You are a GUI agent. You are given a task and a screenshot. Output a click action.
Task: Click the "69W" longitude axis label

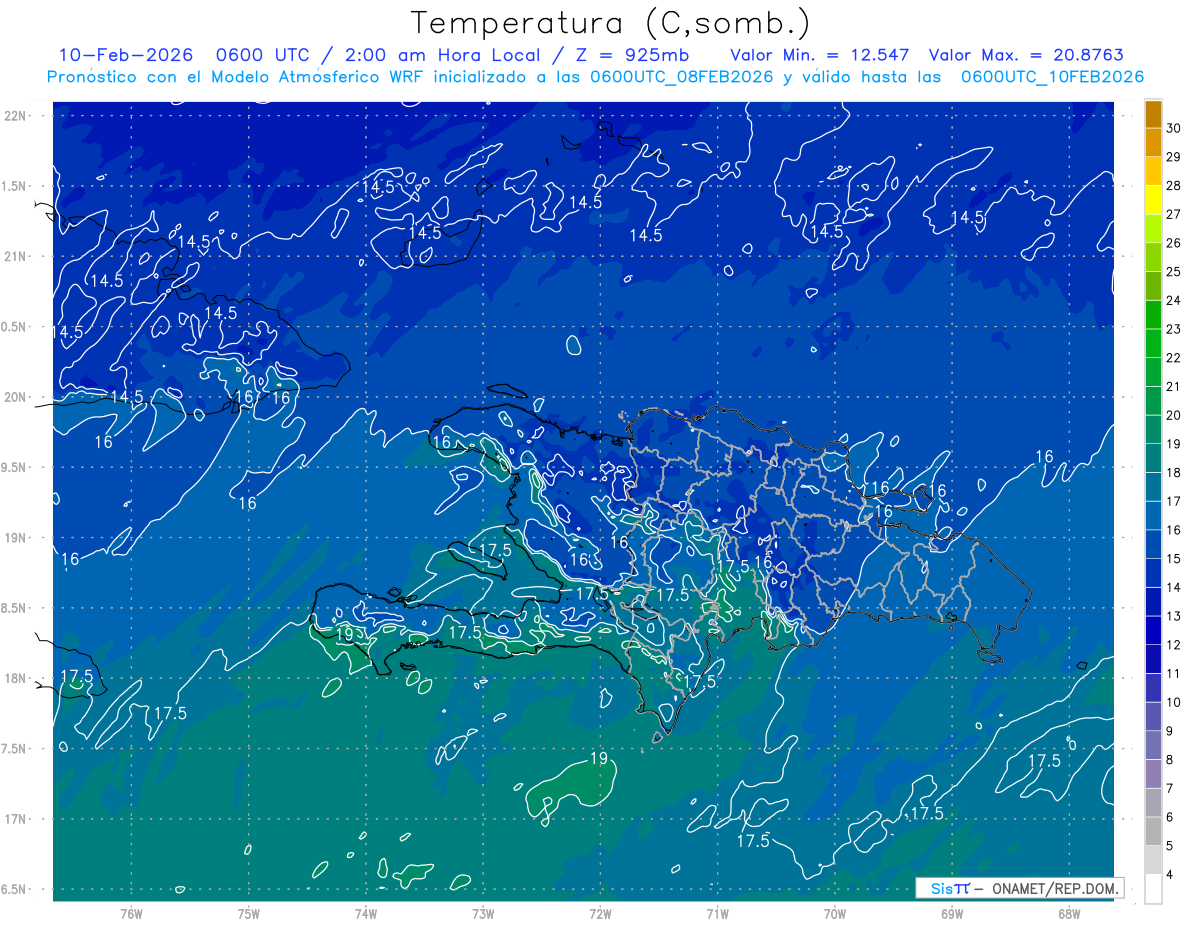point(952,914)
